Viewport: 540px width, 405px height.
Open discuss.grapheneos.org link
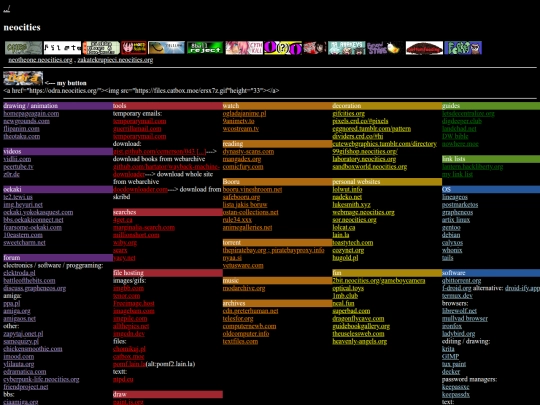pos(34,288)
